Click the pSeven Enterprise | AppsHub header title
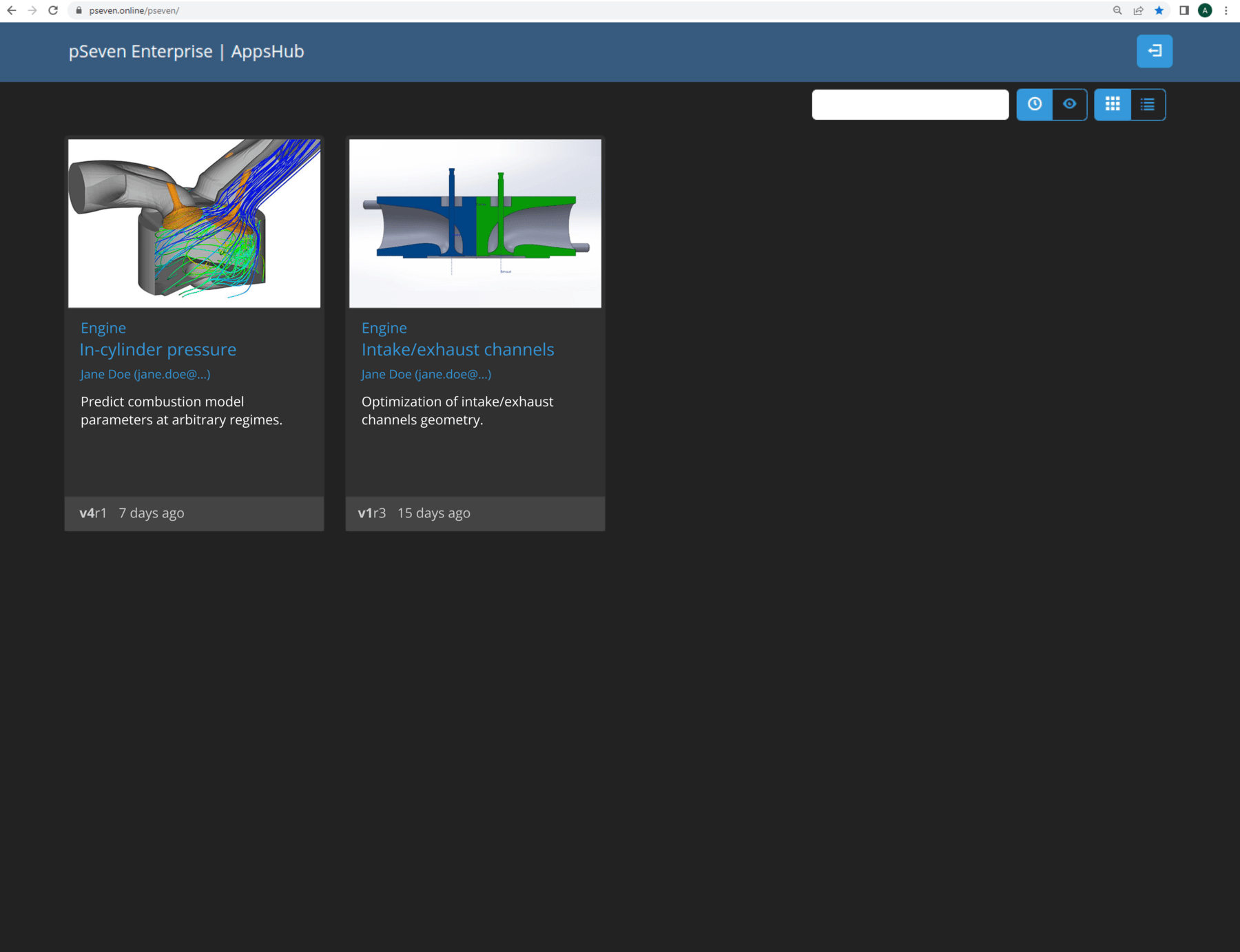 coord(186,52)
